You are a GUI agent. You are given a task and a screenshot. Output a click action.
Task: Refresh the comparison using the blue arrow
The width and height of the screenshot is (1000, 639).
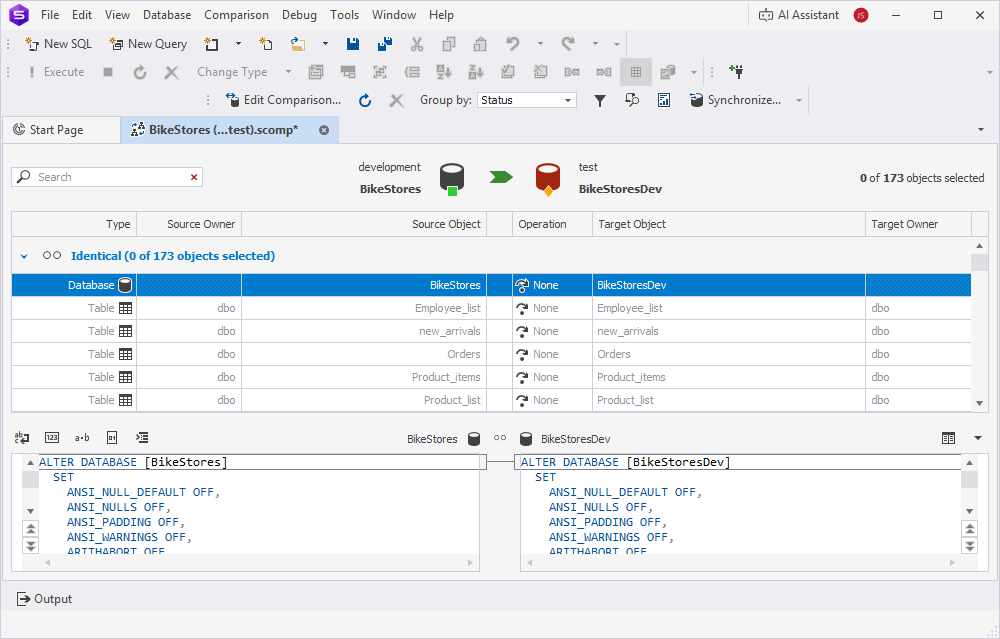coord(365,100)
